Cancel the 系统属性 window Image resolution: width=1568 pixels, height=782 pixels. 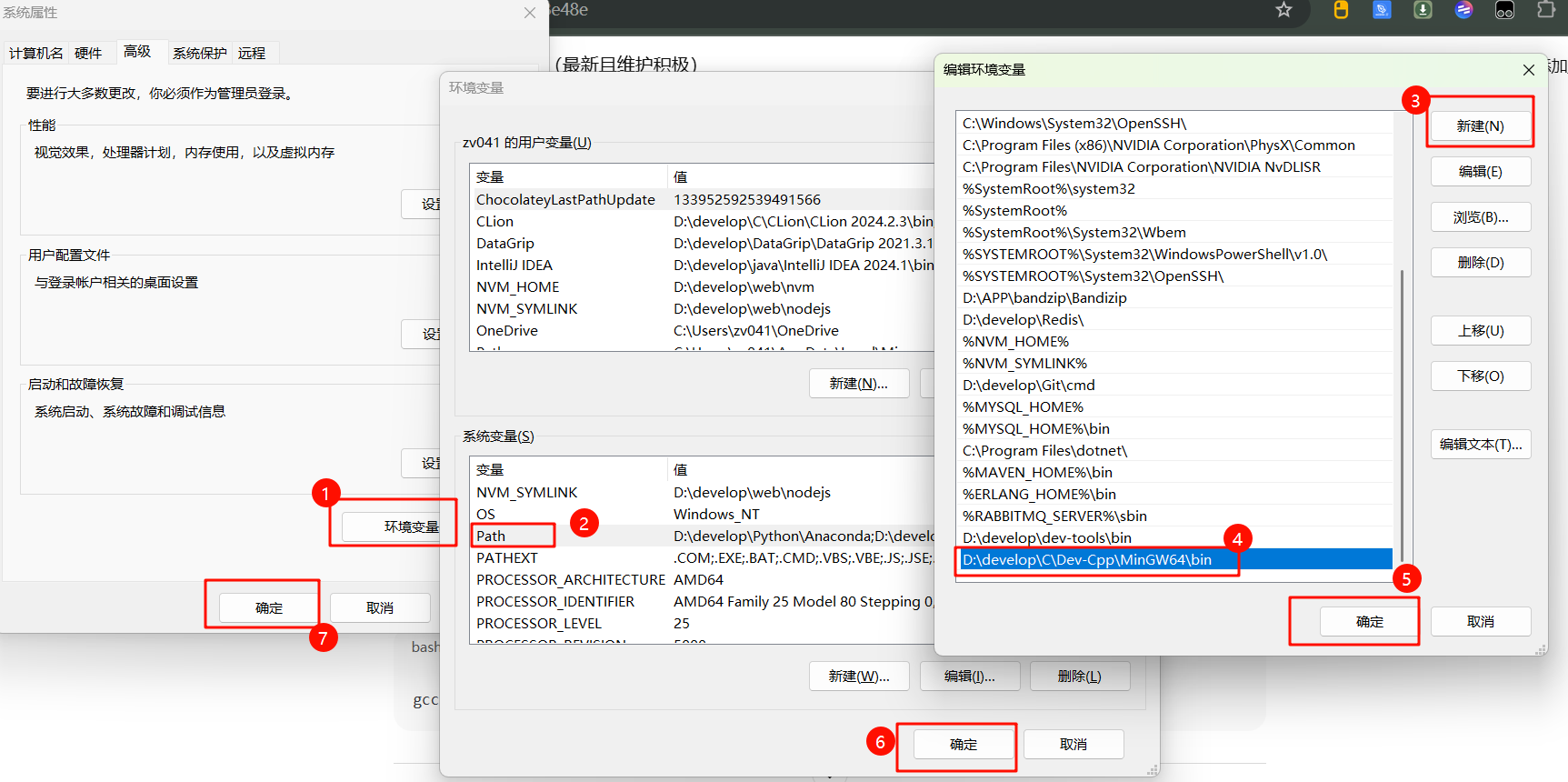(x=380, y=608)
